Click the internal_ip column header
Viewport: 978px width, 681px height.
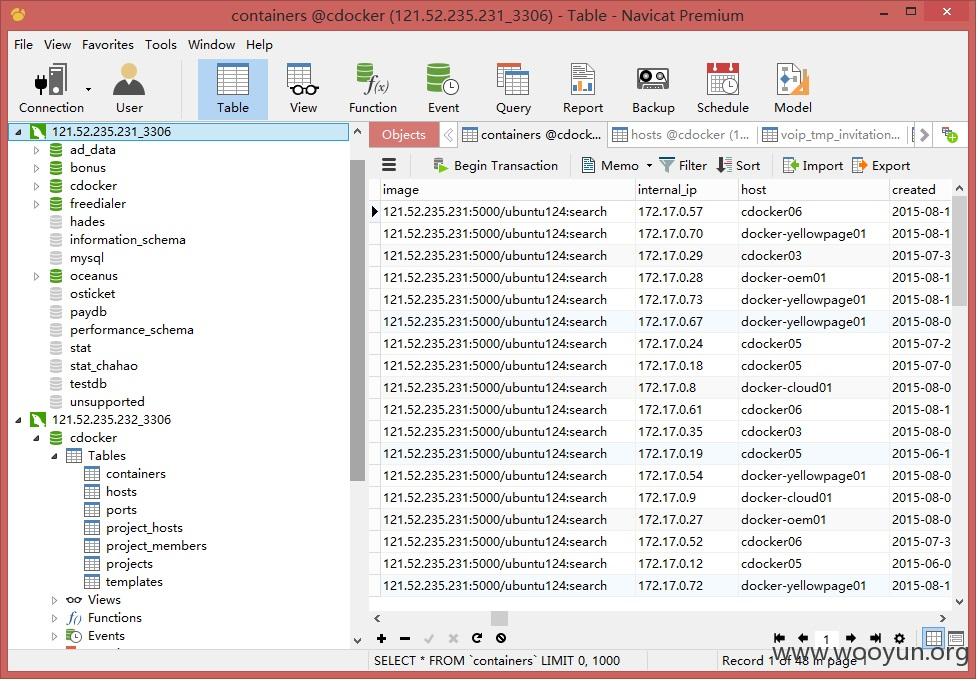pyautogui.click(x=685, y=190)
